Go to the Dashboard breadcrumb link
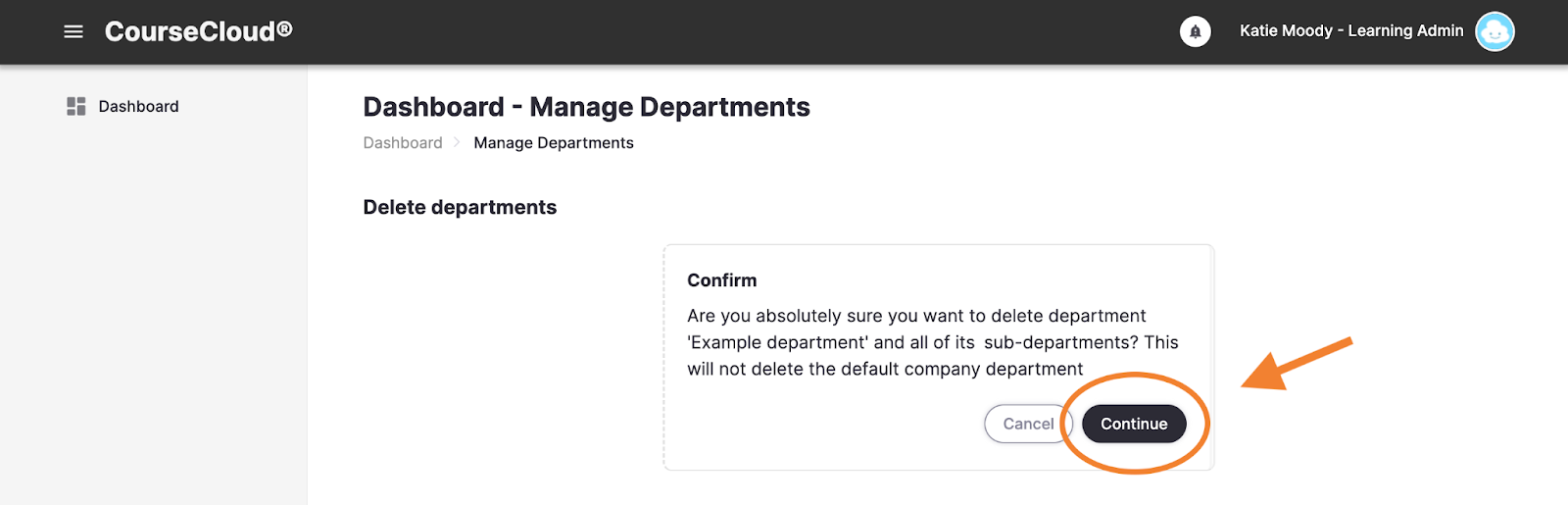Screen dimensions: 1568x505 click(403, 143)
